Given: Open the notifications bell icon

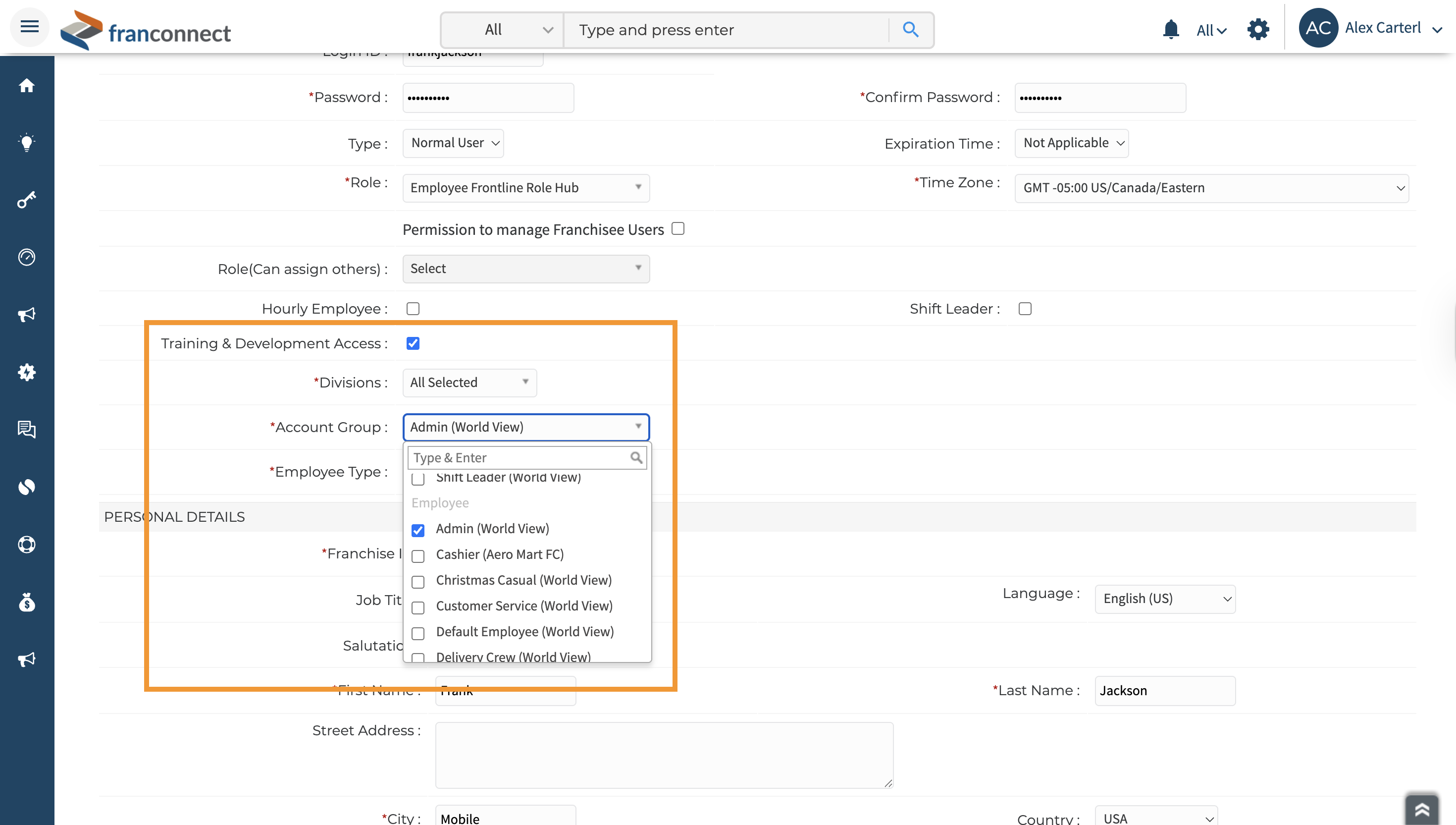Looking at the screenshot, I should tap(1171, 29).
